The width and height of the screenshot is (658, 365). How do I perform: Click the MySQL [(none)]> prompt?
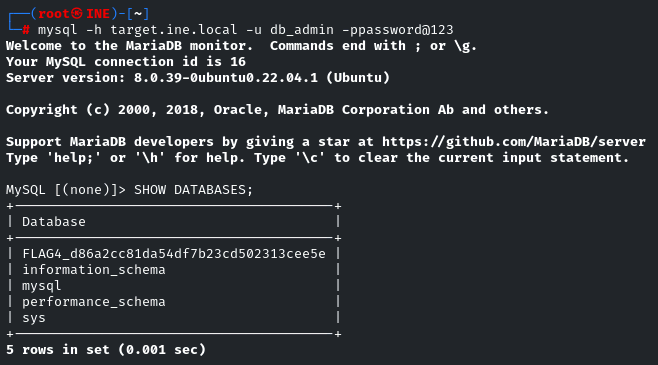point(66,190)
